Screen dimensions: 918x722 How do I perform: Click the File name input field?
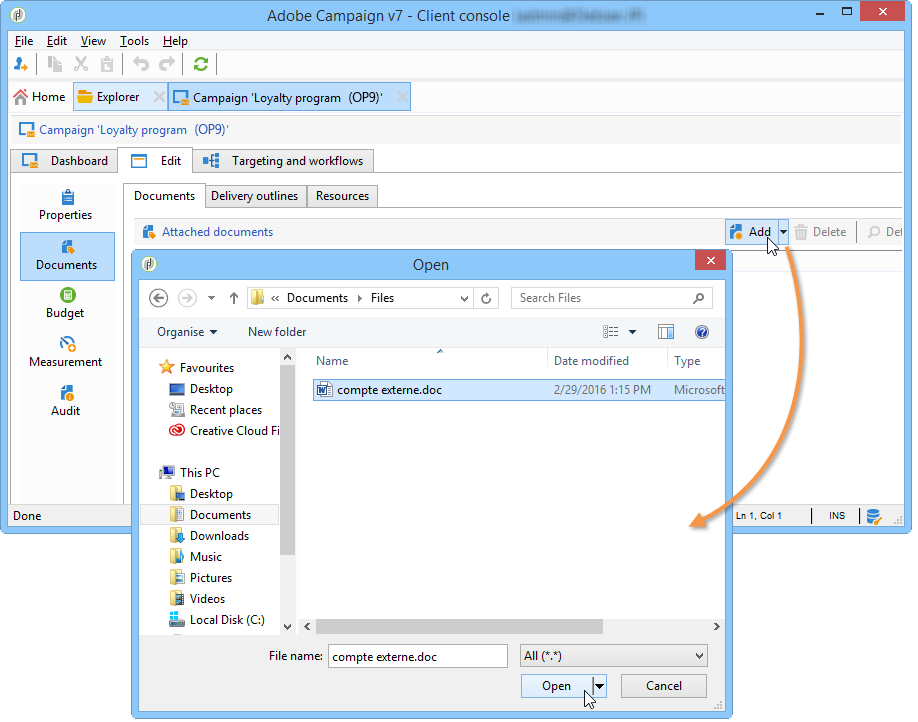point(417,656)
